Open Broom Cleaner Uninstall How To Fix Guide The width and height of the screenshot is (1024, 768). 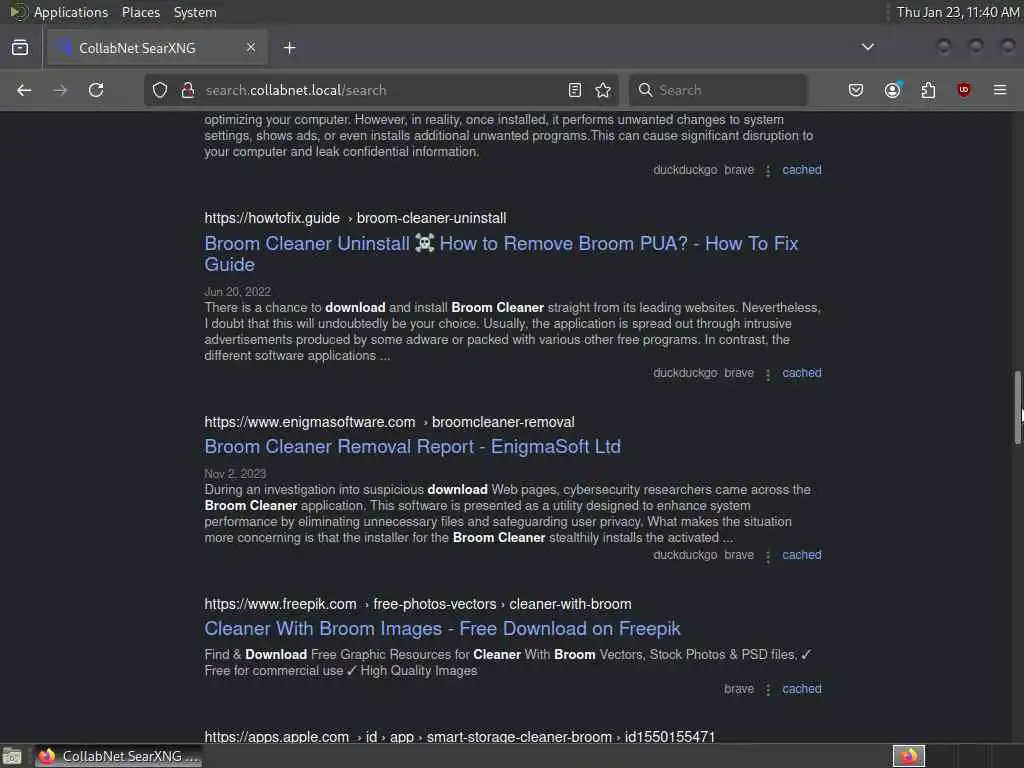tap(501, 254)
